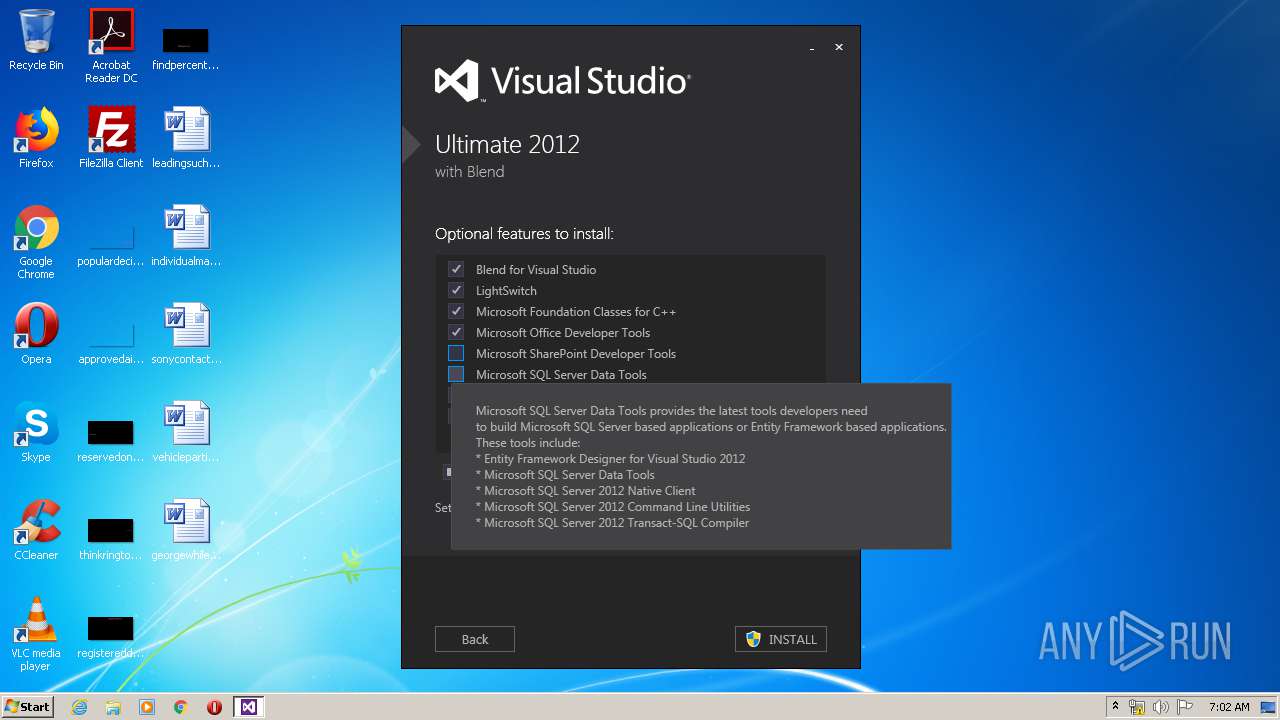
Task: Select the georgewhite Word document
Action: pyautogui.click(x=186, y=531)
